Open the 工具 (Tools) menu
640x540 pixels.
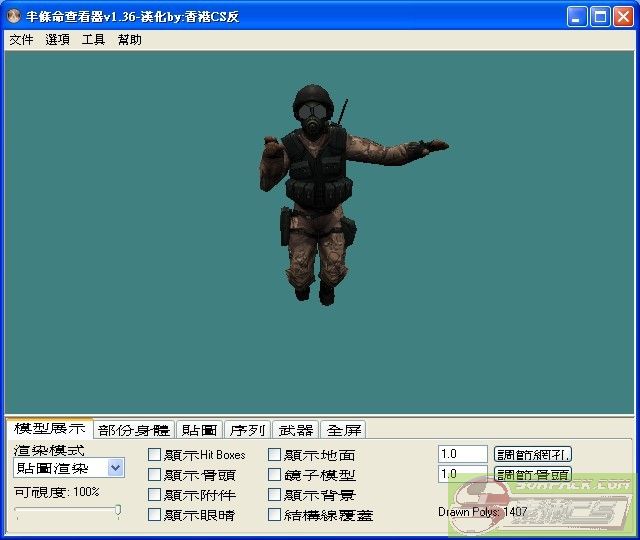[93, 40]
